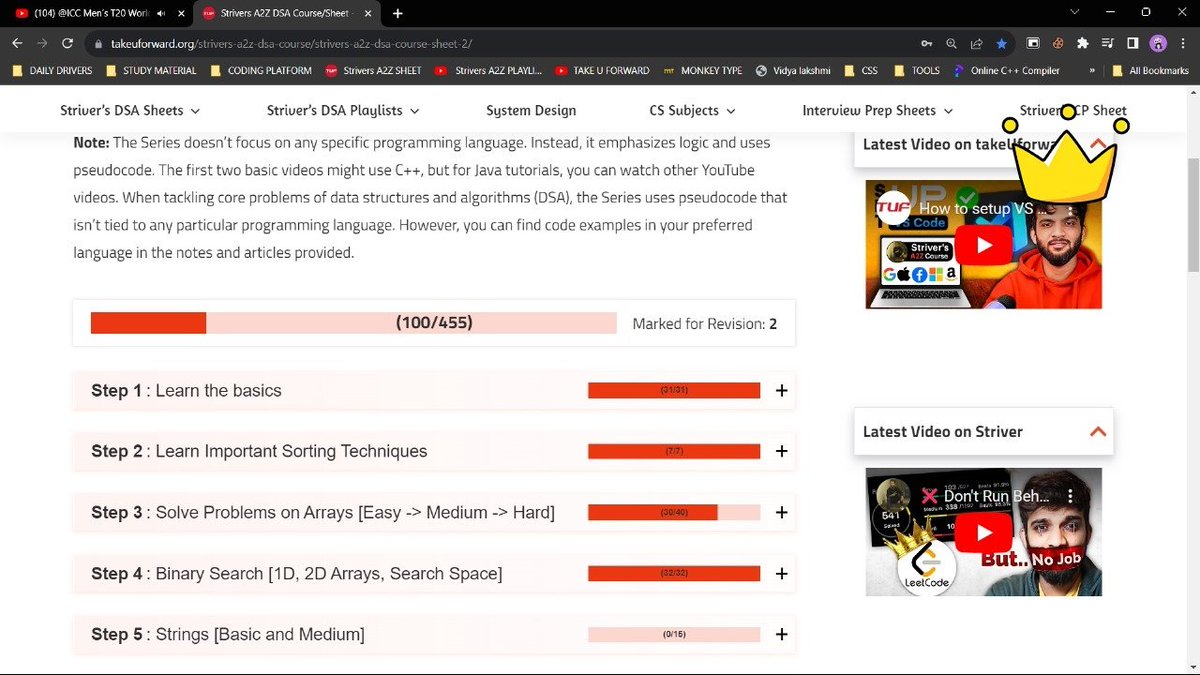Click the address bar URL
This screenshot has height=675, width=1200.
point(292,44)
